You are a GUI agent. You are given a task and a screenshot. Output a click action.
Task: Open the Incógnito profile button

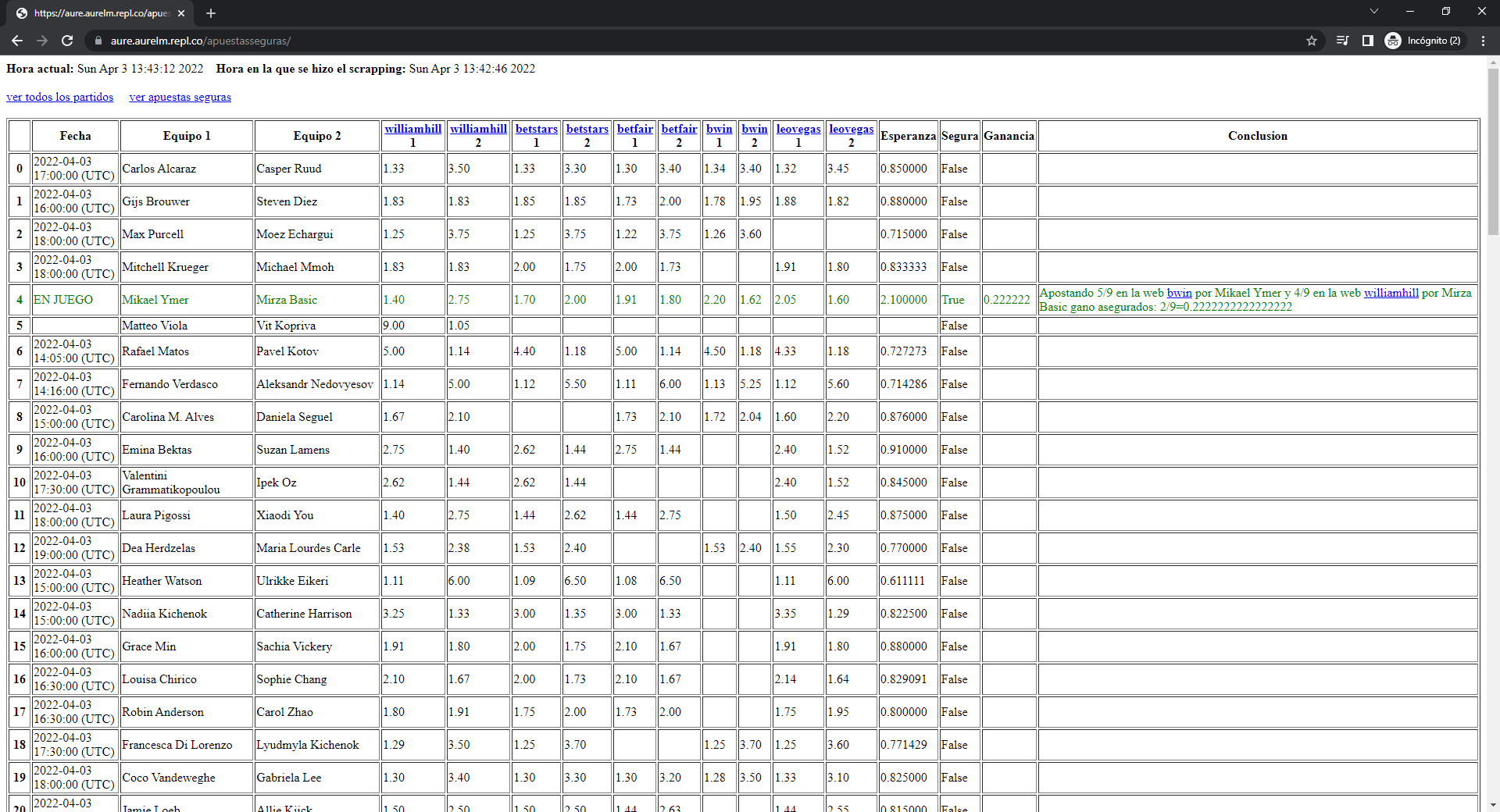click(1423, 41)
